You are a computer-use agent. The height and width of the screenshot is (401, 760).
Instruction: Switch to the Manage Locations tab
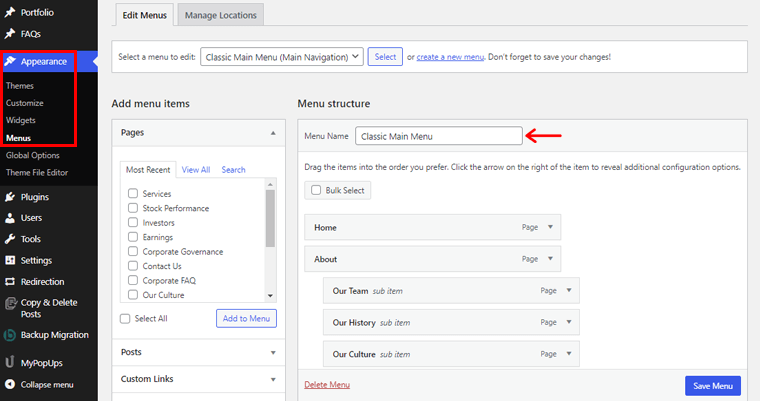click(x=221, y=15)
